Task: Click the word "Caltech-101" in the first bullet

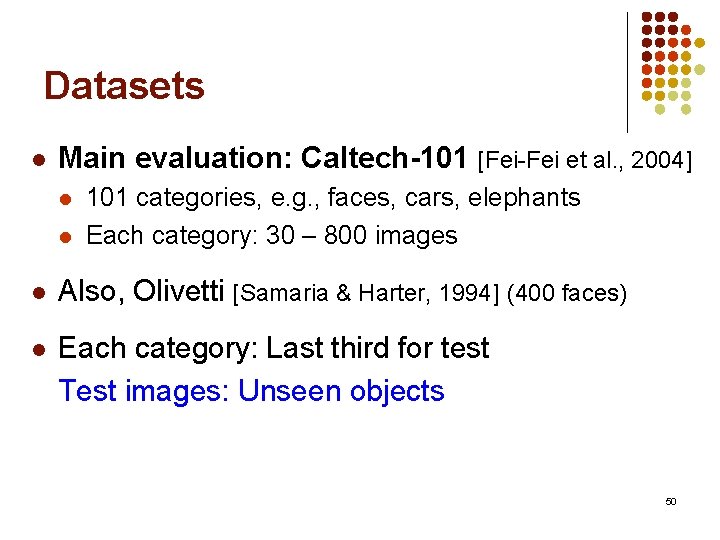Action: pos(384,158)
